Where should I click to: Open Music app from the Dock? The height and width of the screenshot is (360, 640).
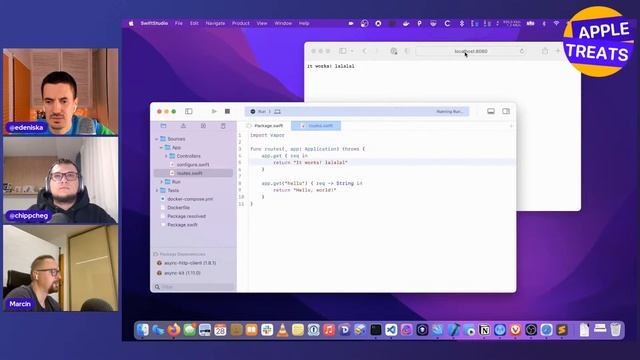click(x=329, y=330)
